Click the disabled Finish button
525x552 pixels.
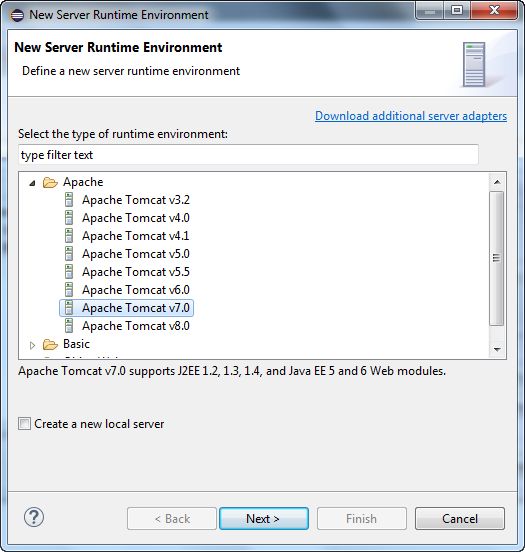pos(362,518)
